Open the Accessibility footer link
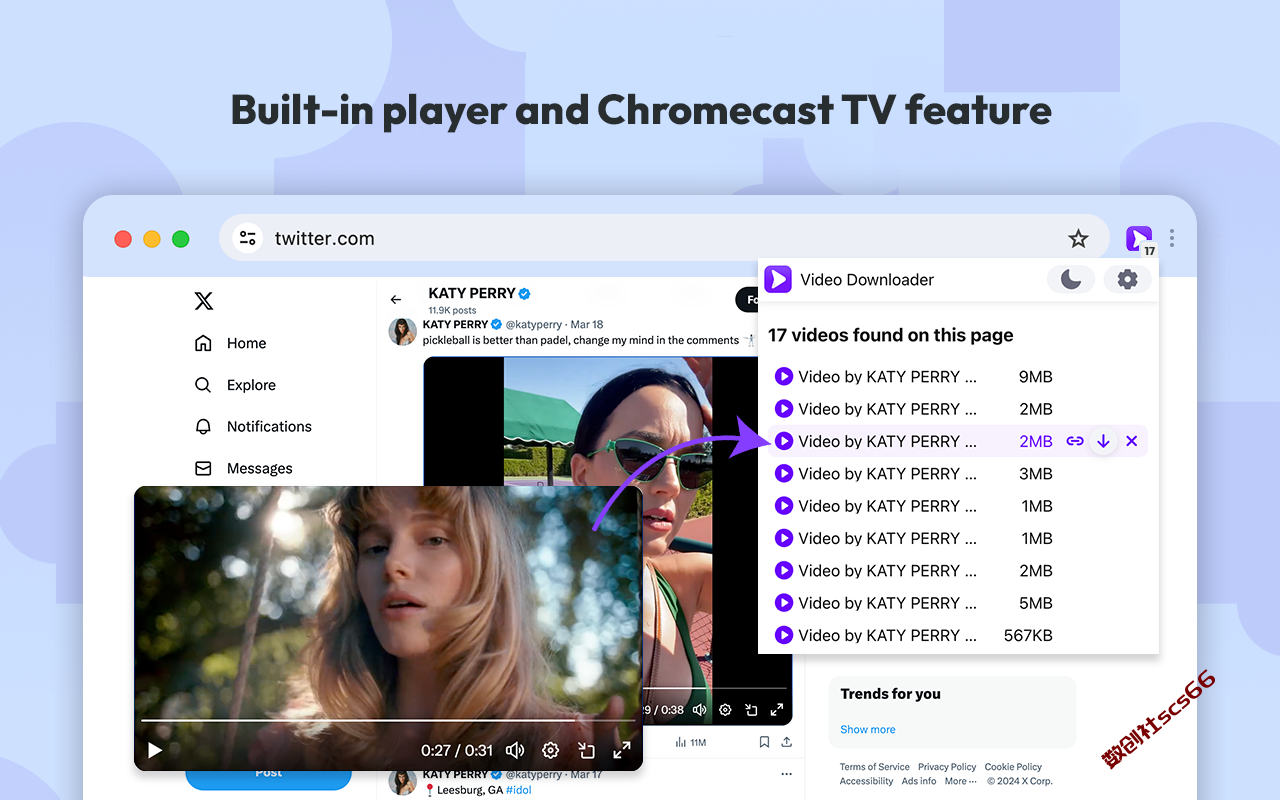 click(x=867, y=781)
